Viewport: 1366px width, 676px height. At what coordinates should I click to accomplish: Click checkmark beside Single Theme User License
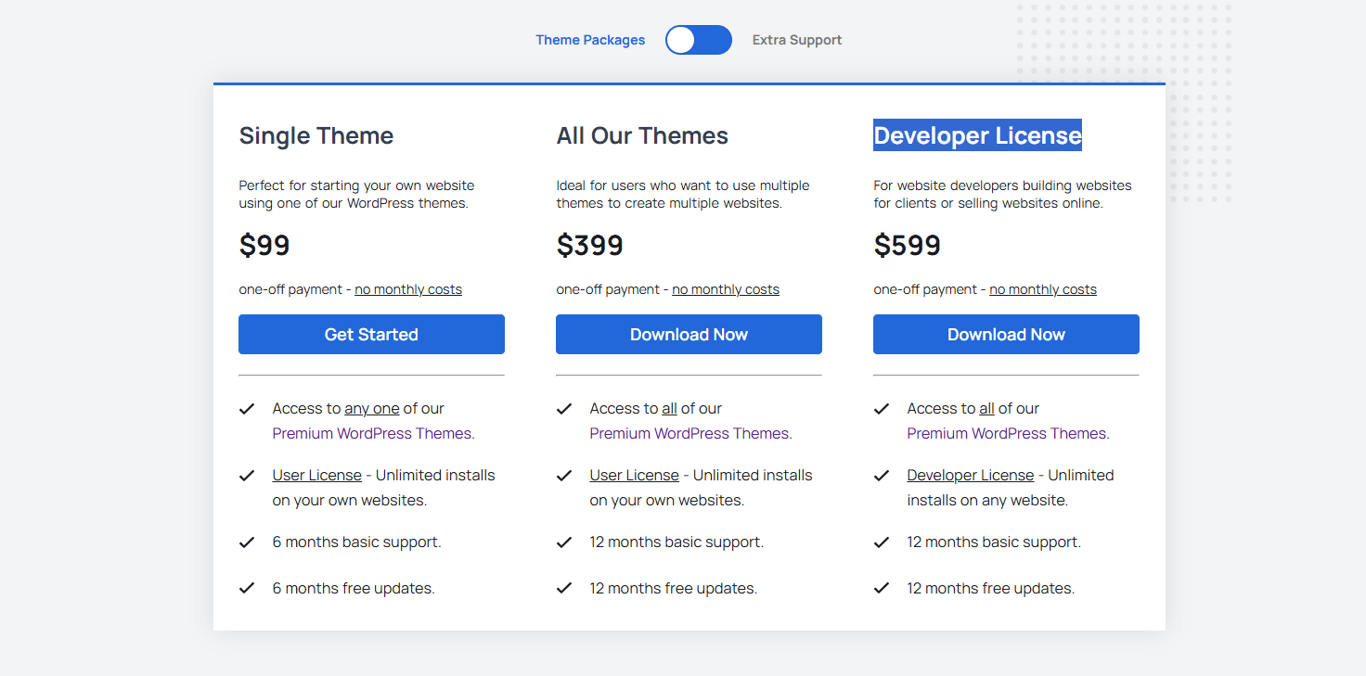click(x=247, y=475)
